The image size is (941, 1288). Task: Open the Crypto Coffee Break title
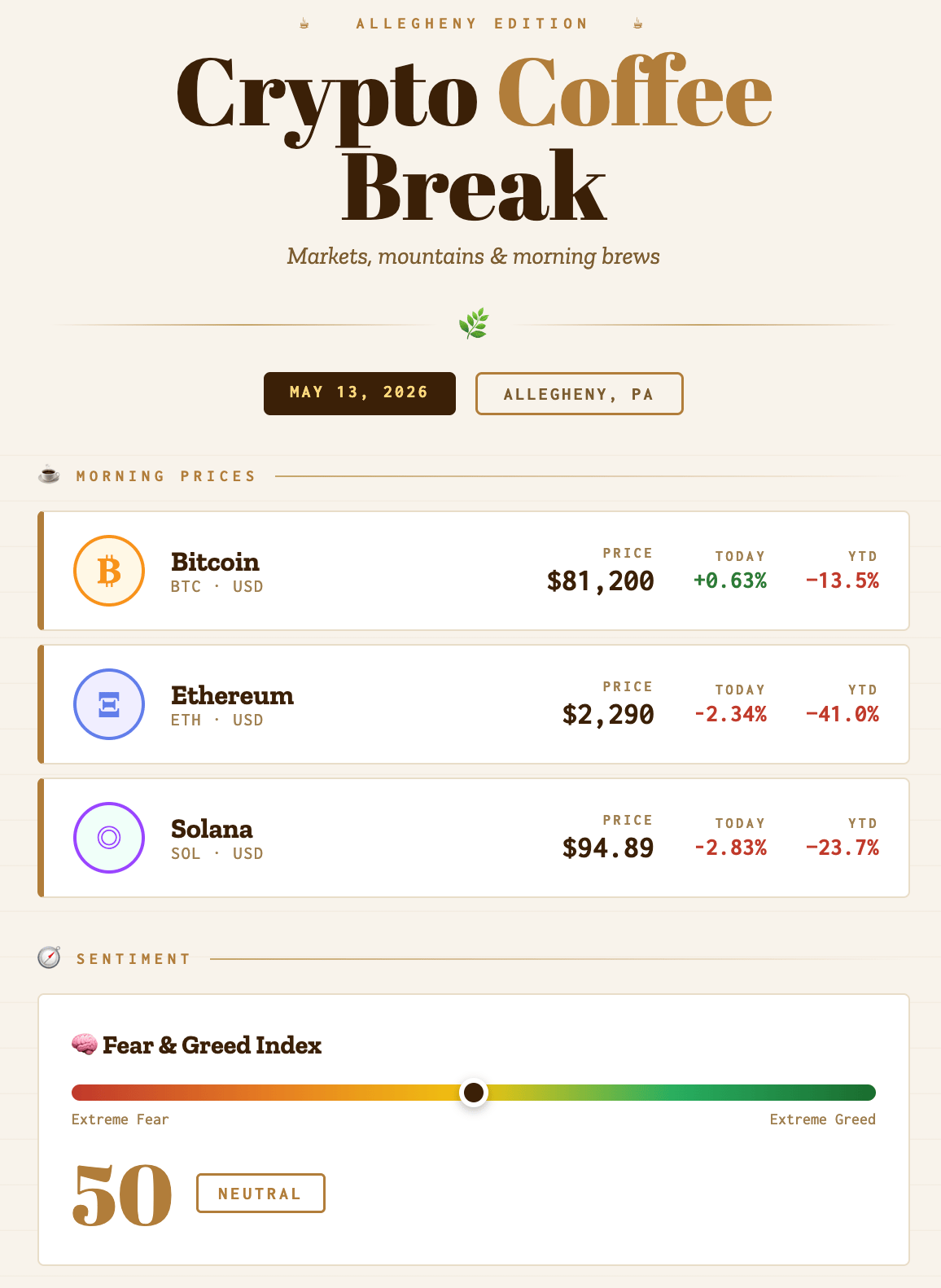474,138
